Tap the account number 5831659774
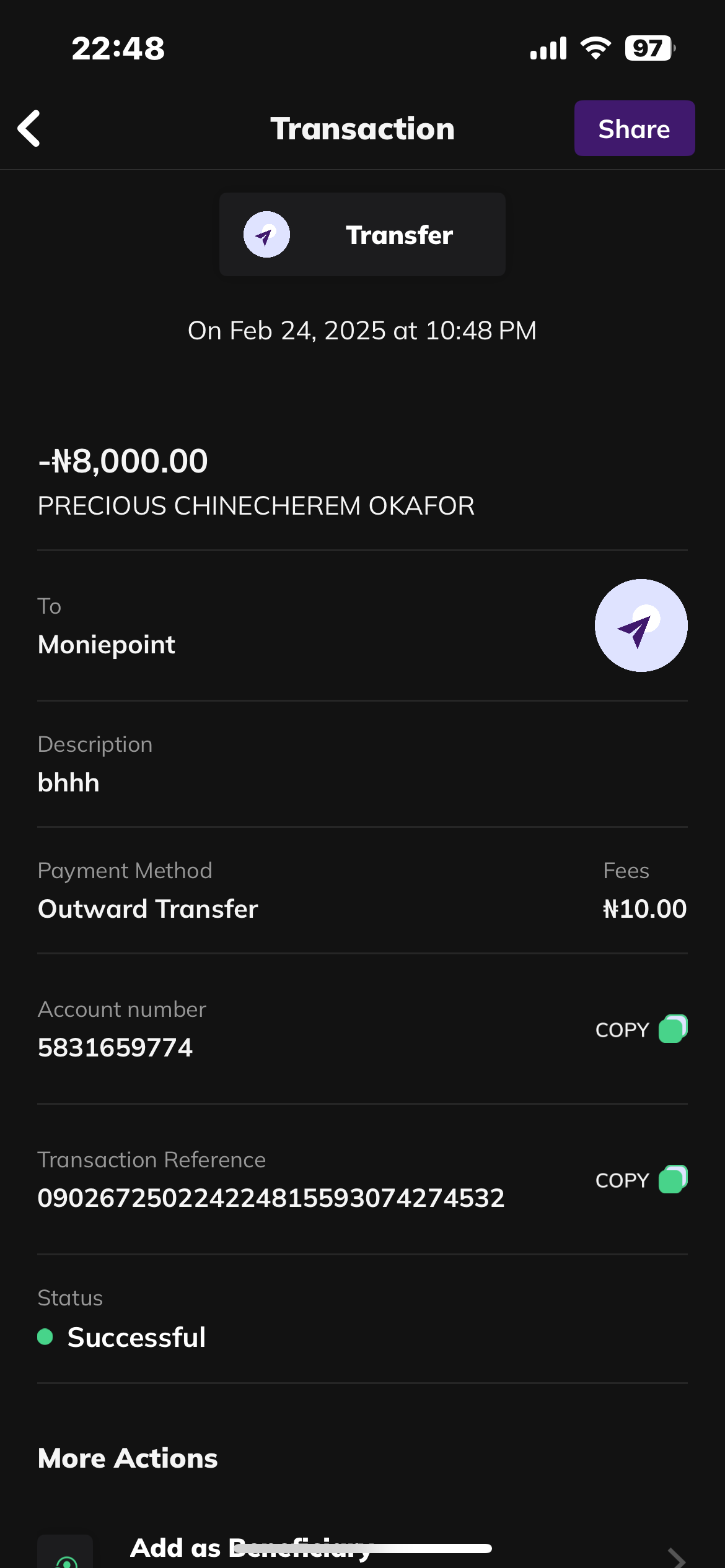This screenshot has height=1568, width=725. point(115,1048)
